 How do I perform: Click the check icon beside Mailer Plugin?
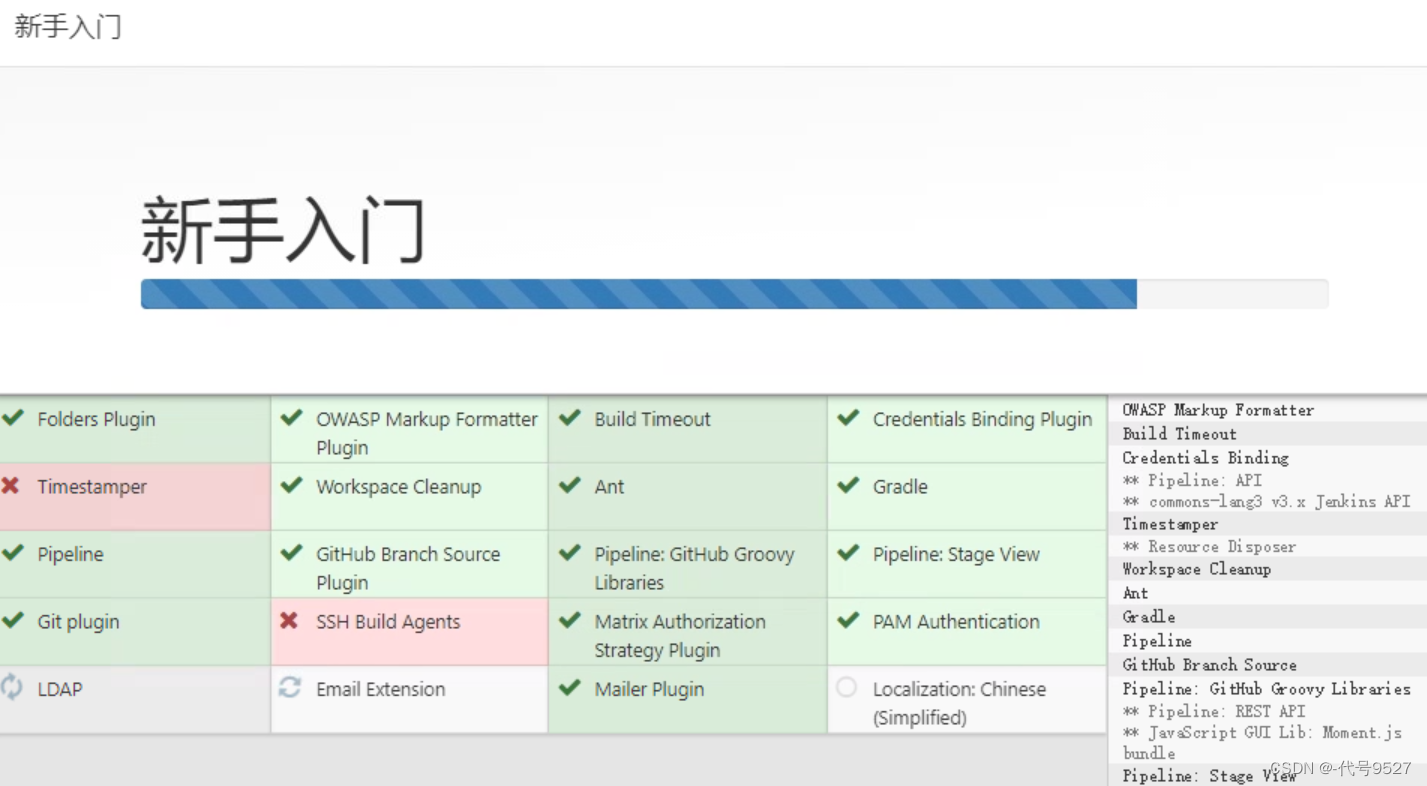tap(570, 688)
